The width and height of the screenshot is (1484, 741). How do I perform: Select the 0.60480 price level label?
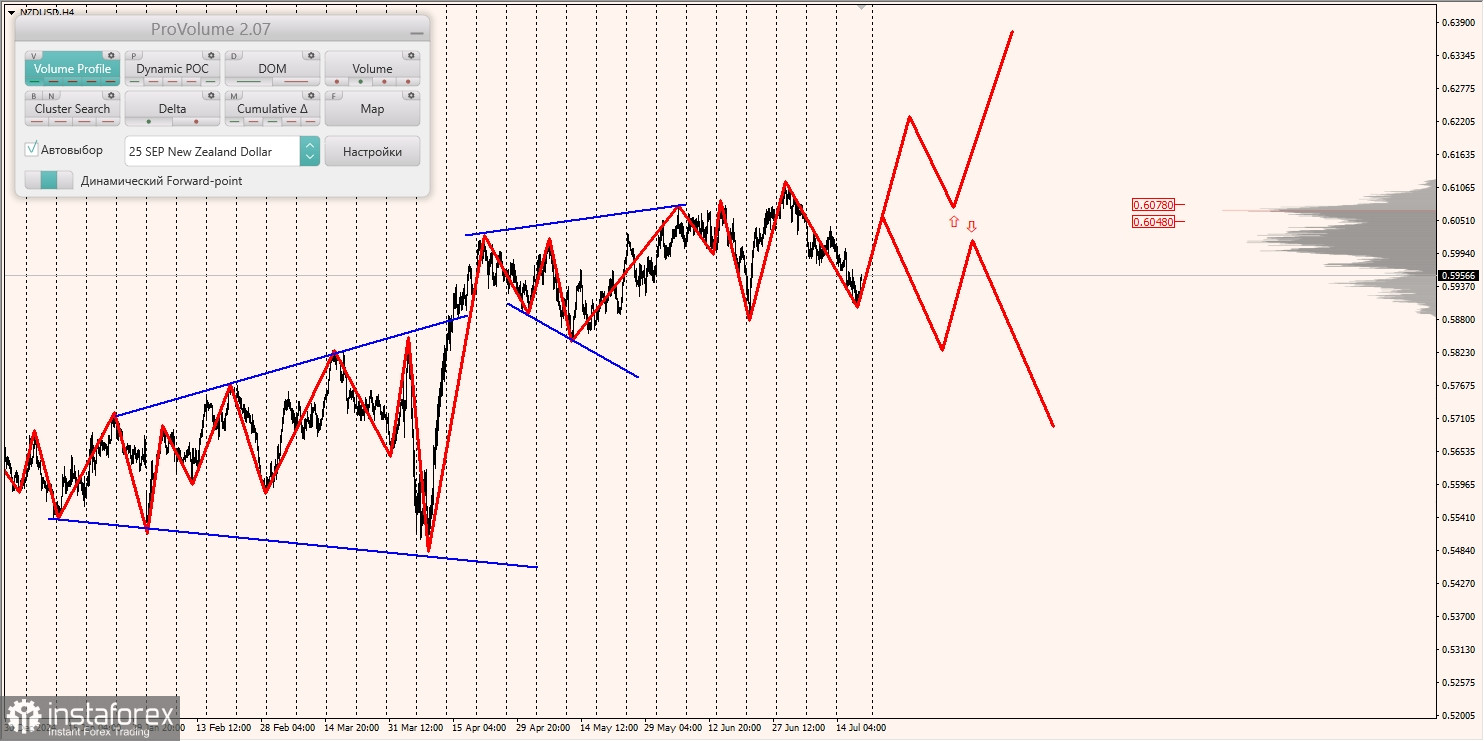tap(1153, 221)
